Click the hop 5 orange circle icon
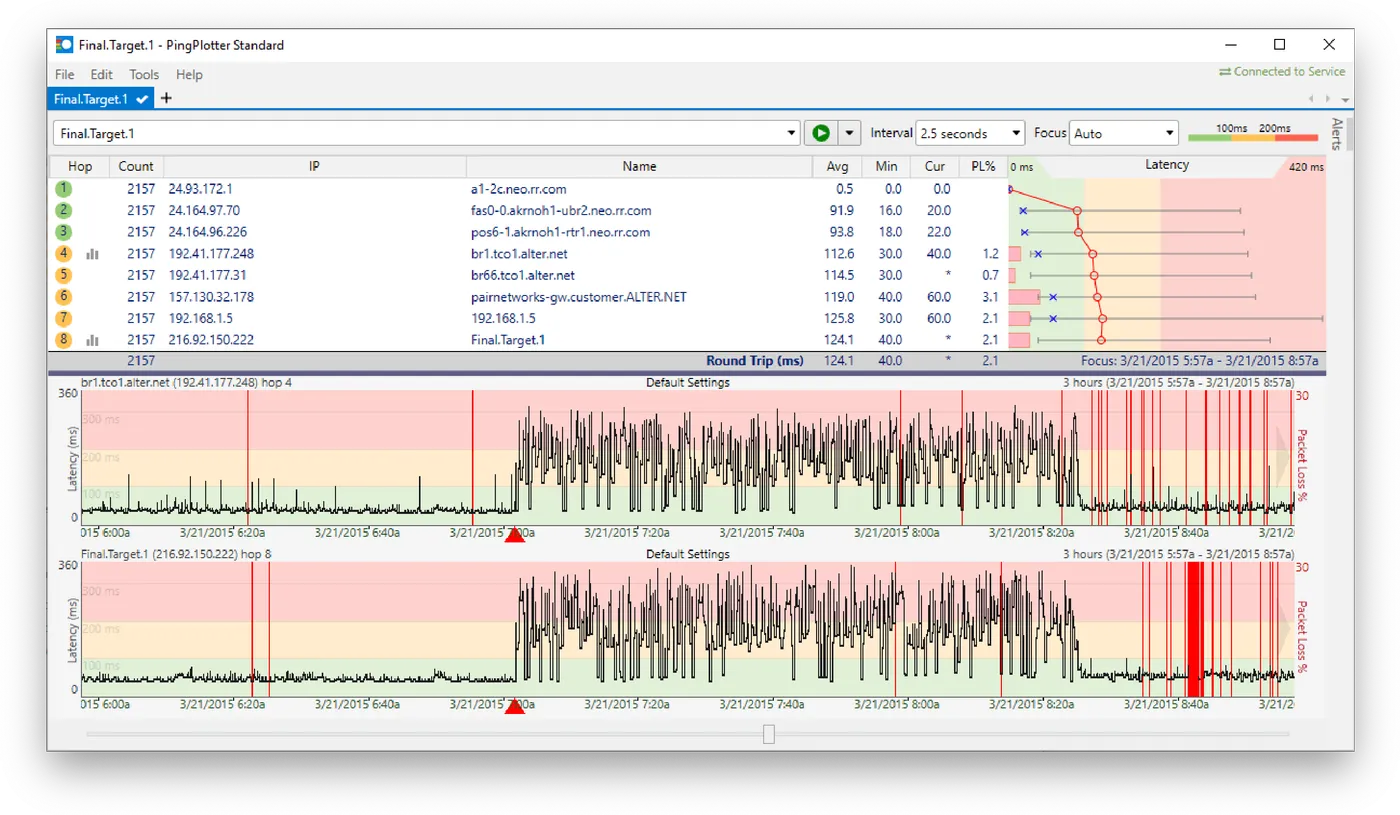Image resolution: width=1400 pixels, height=815 pixels. point(64,275)
